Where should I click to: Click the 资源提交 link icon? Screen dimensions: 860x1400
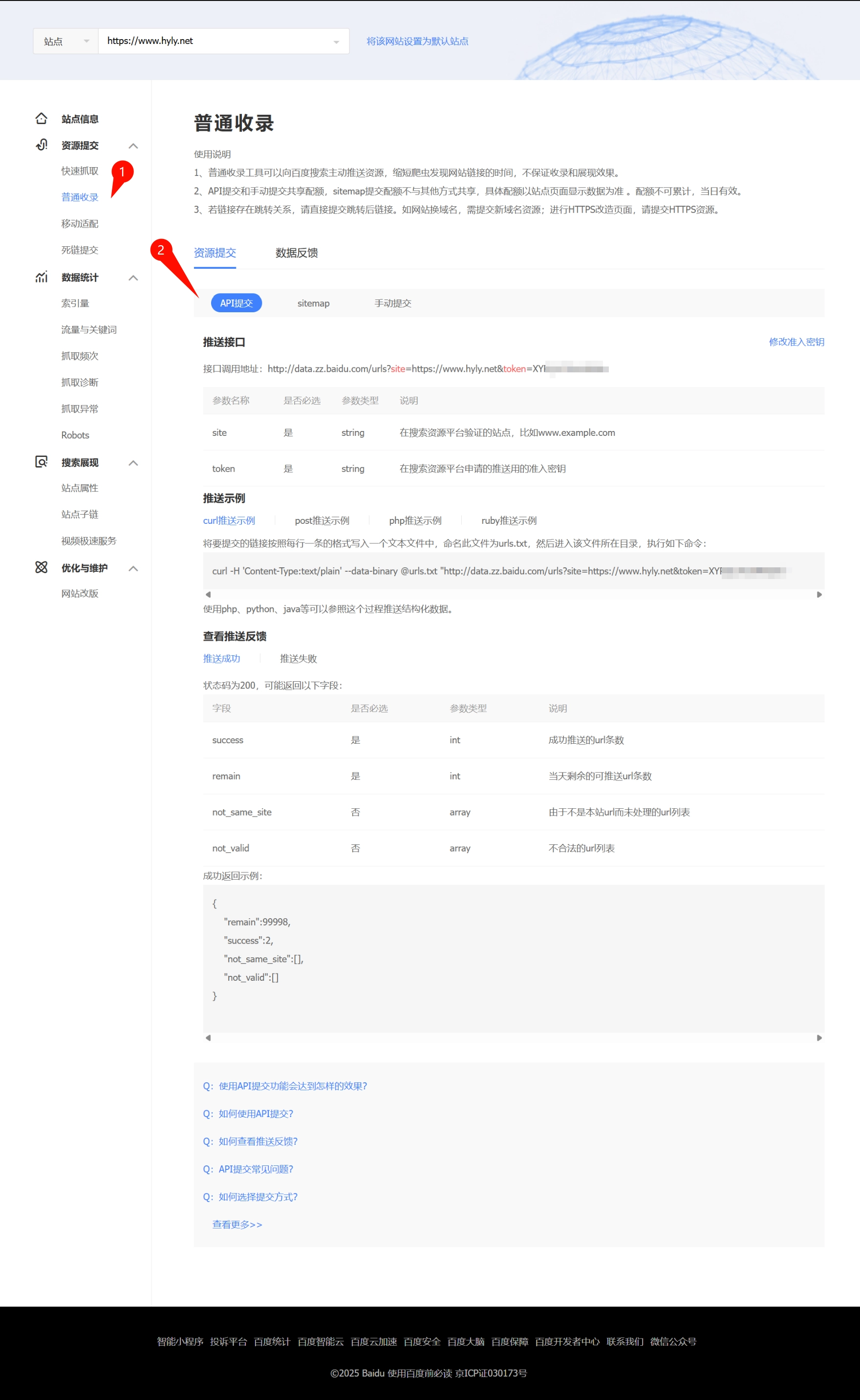tap(41, 145)
